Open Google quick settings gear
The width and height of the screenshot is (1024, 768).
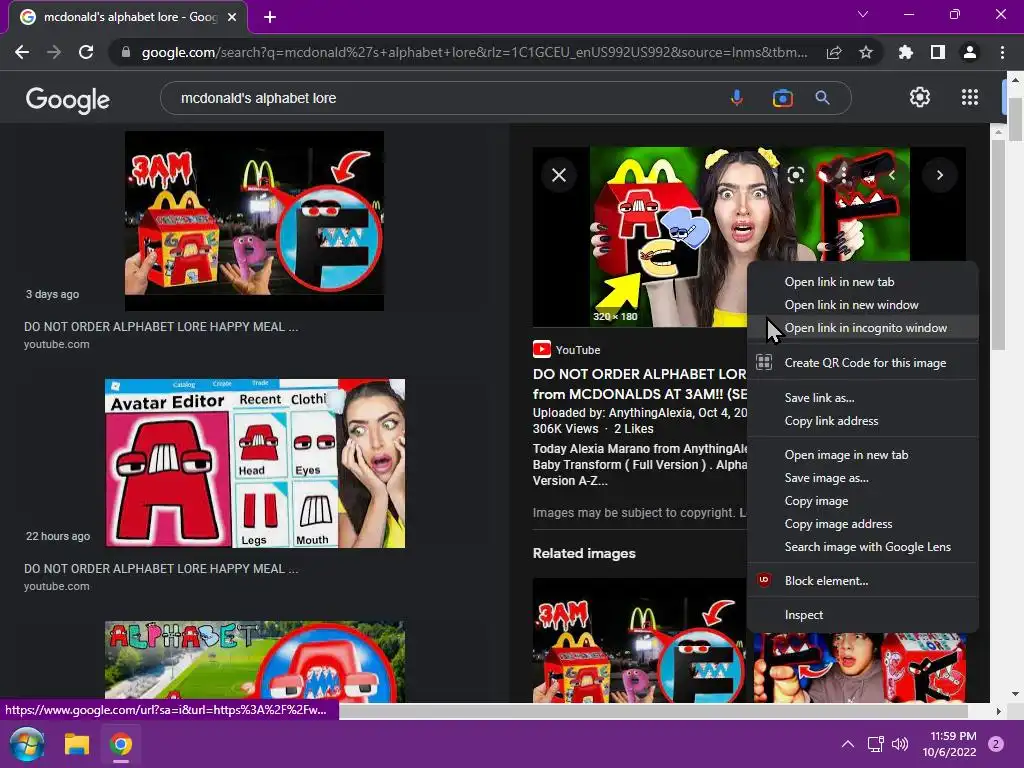coord(920,97)
